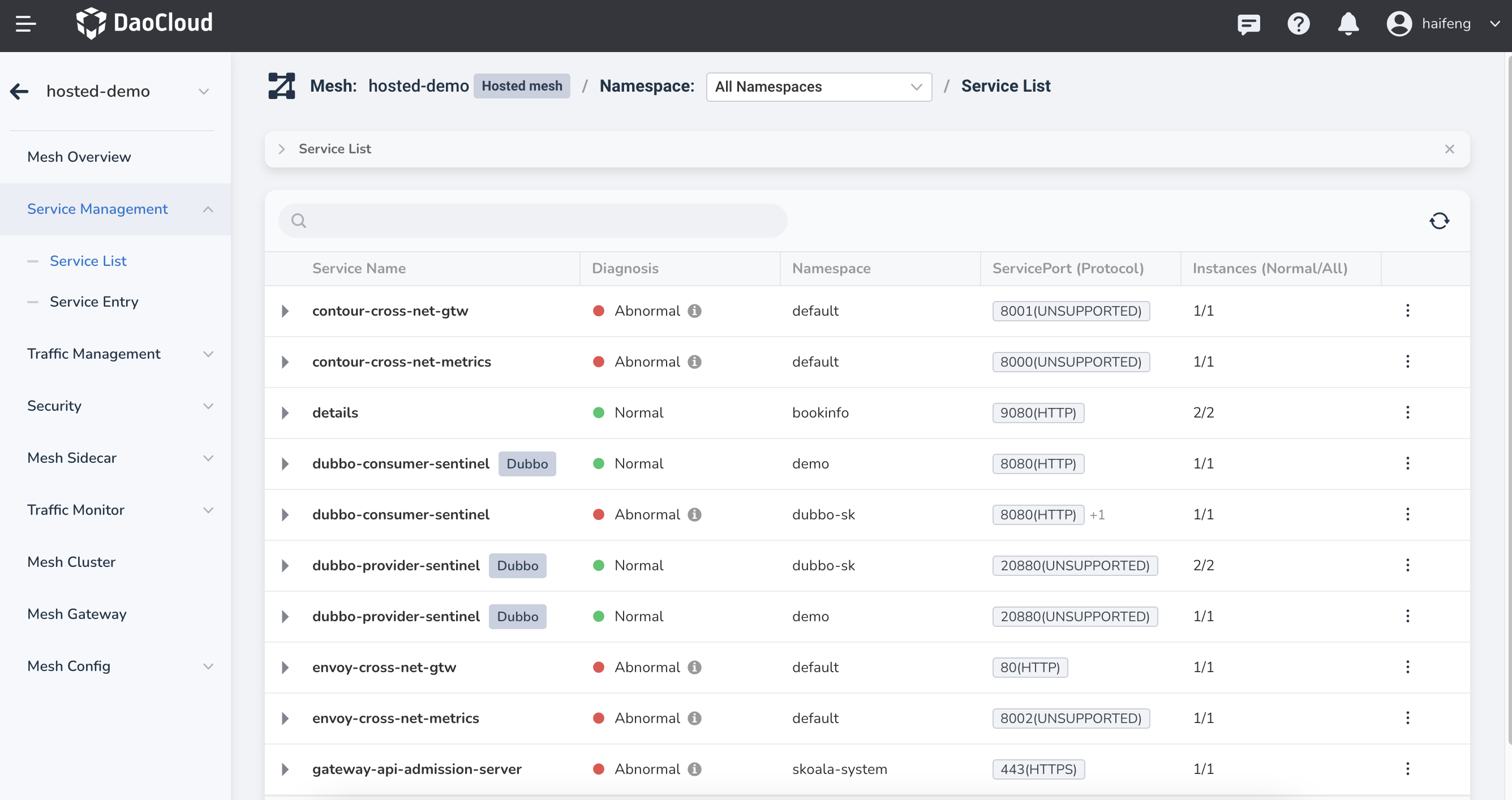This screenshot has width=1512, height=800.
Task: Open actions menu for demo dubbo-provider-sentinel
Action: coord(1407,617)
